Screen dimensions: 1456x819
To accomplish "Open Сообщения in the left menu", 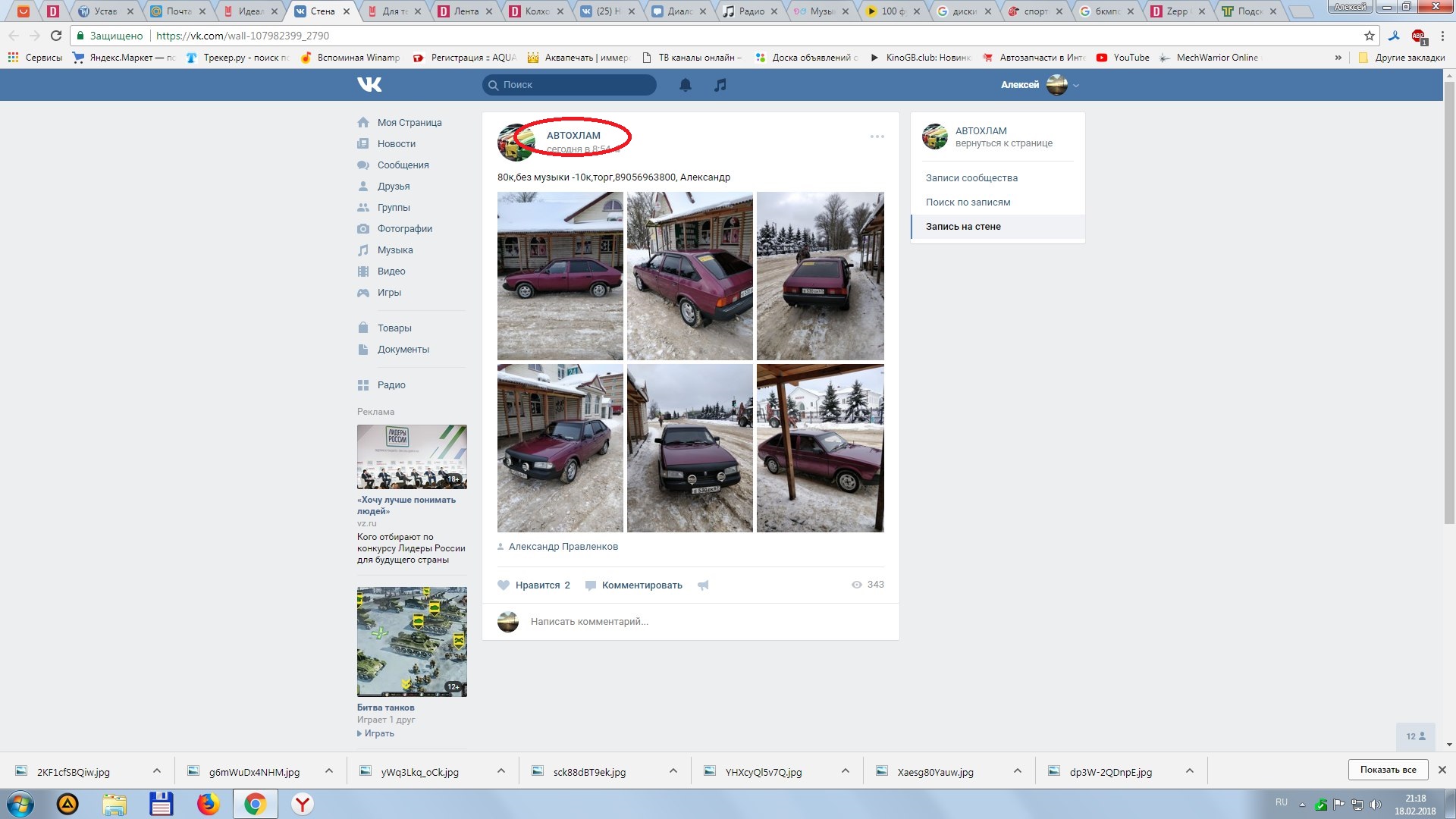I will click(x=403, y=165).
